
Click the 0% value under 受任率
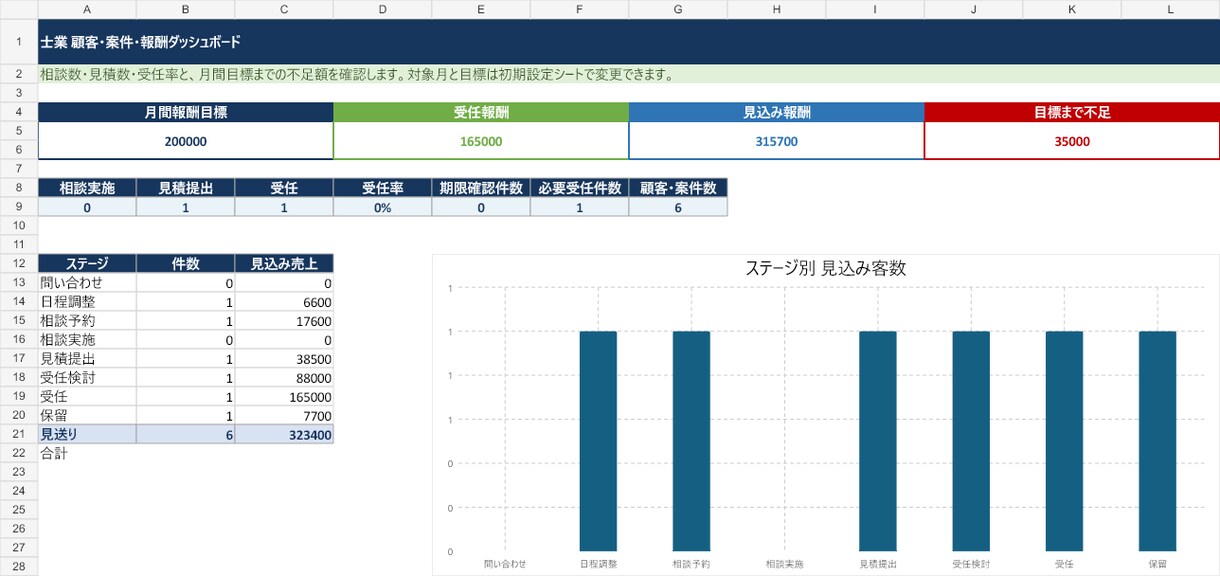382,207
